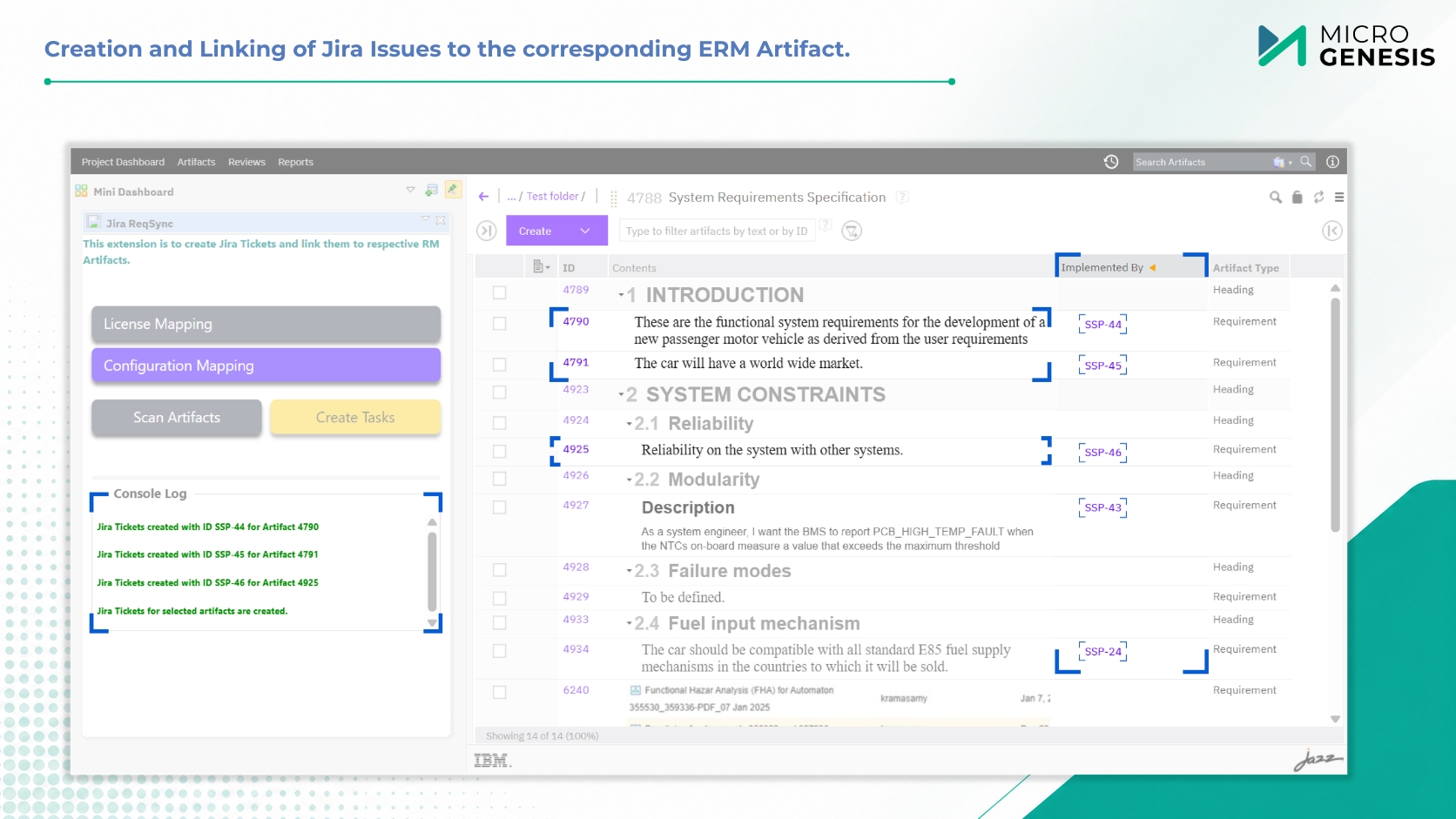Click the Create Tasks button
This screenshot has height=819, width=1456.
355,418
